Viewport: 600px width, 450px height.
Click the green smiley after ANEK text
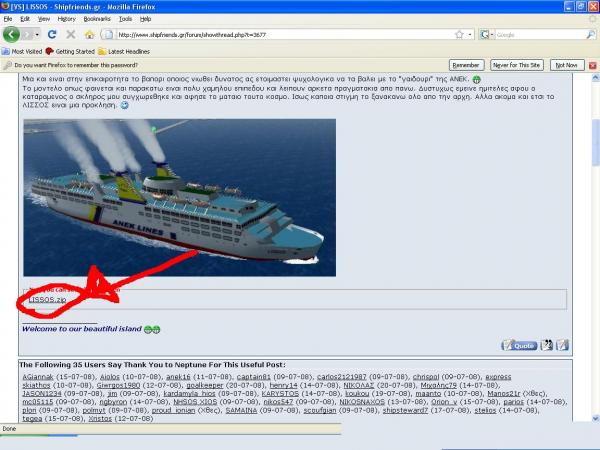[x=476, y=80]
